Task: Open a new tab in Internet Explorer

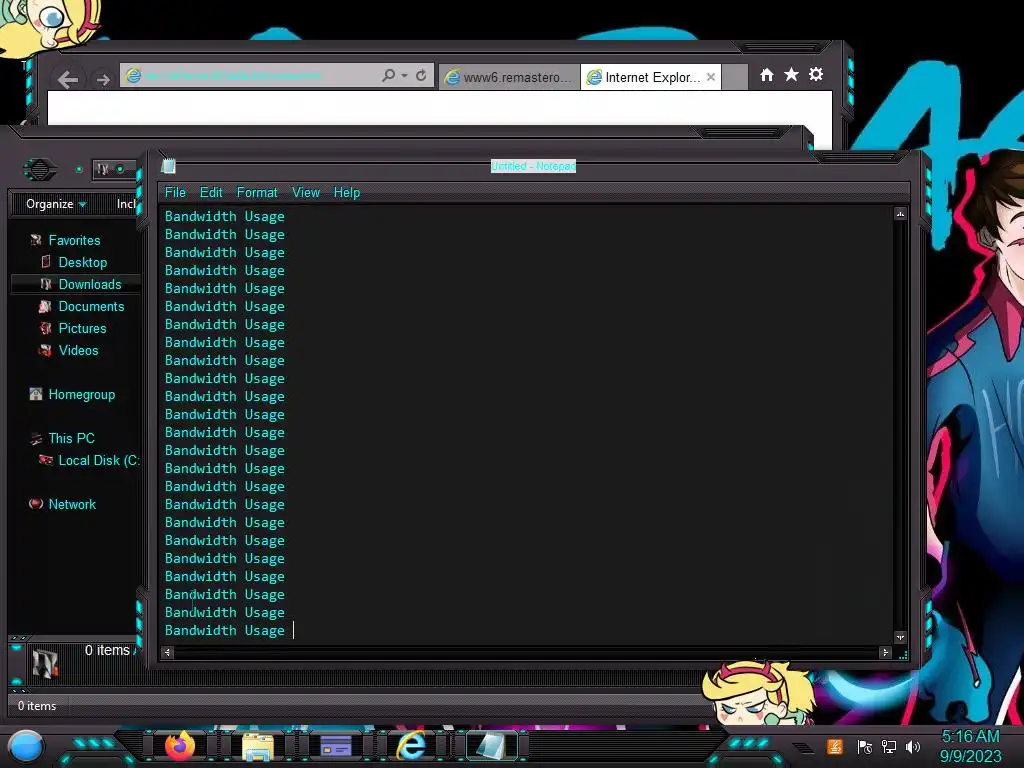Action: tap(735, 77)
